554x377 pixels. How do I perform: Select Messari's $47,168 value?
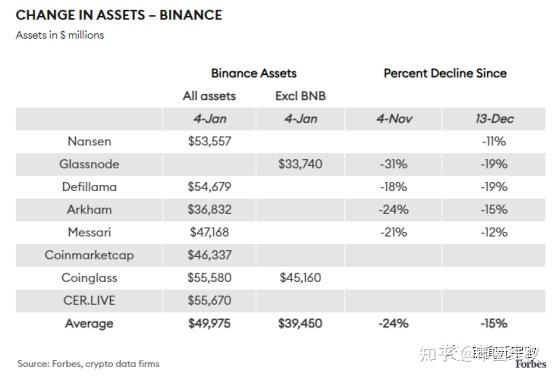tap(210, 232)
